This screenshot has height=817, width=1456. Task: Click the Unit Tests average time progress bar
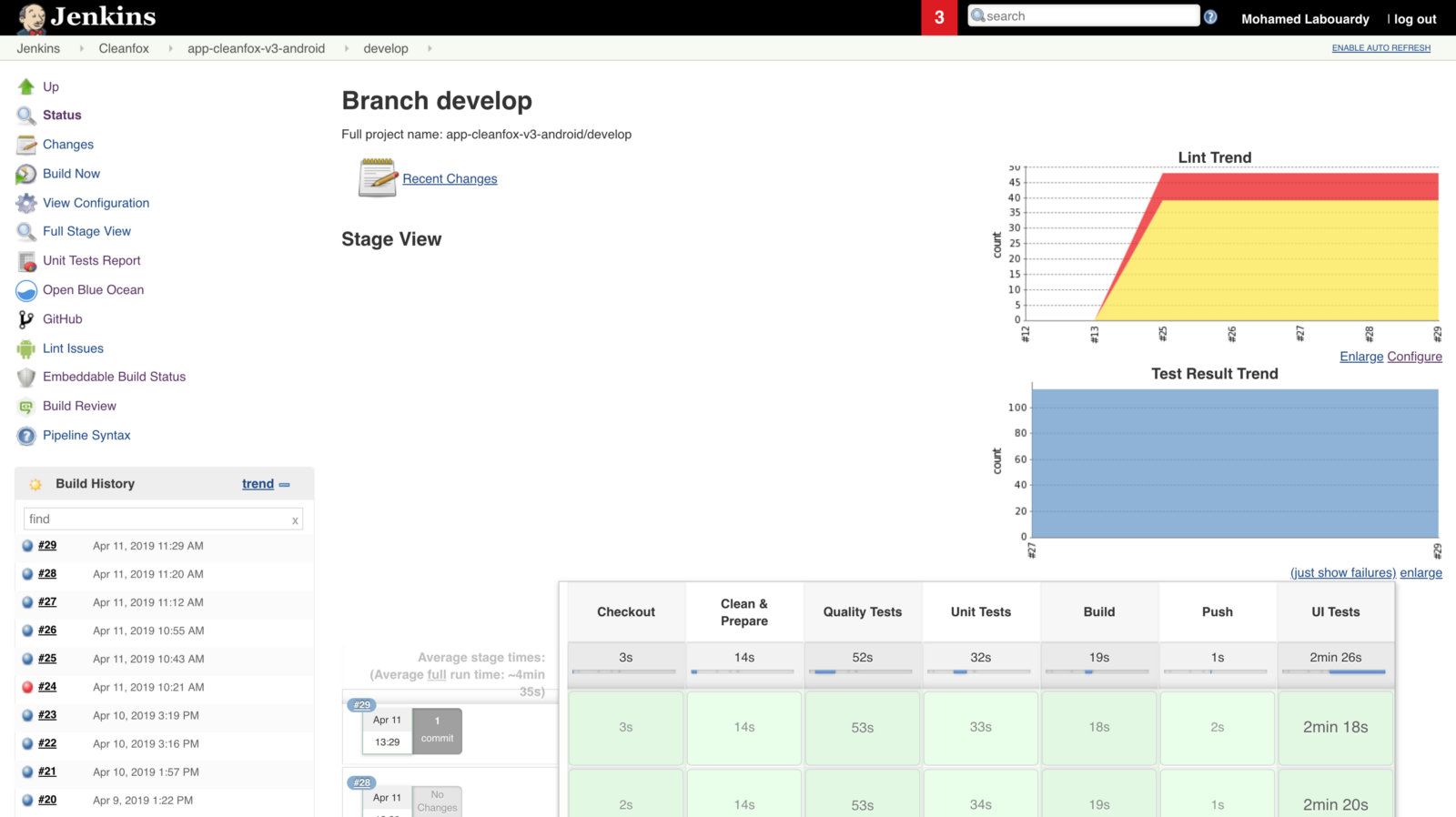click(x=980, y=671)
